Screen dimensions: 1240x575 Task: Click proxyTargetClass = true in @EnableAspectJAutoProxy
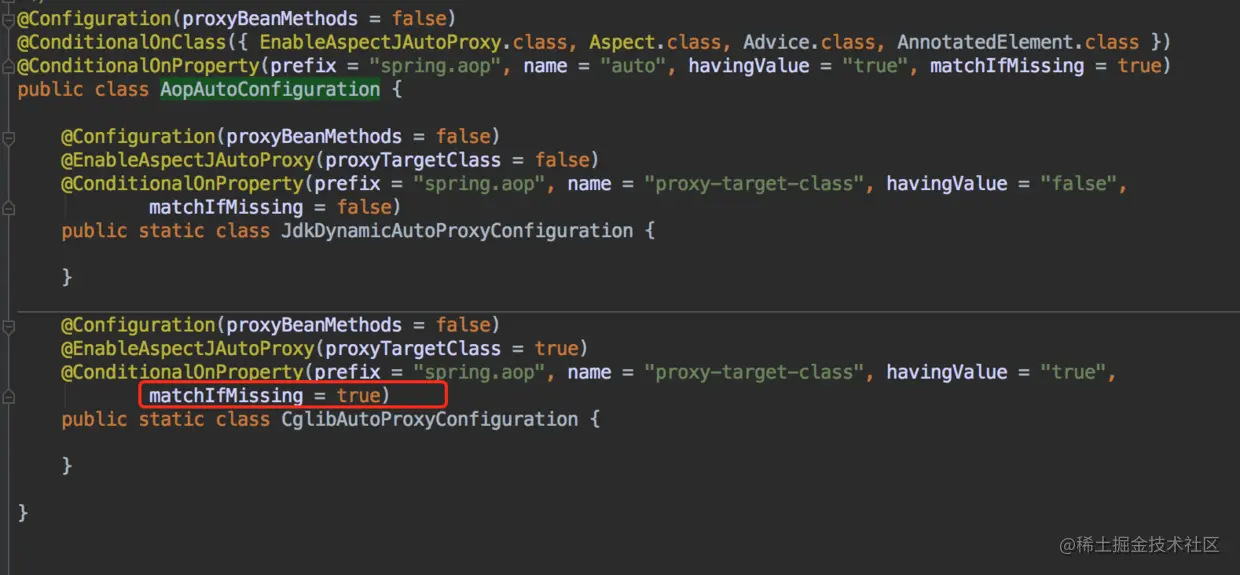coord(452,349)
